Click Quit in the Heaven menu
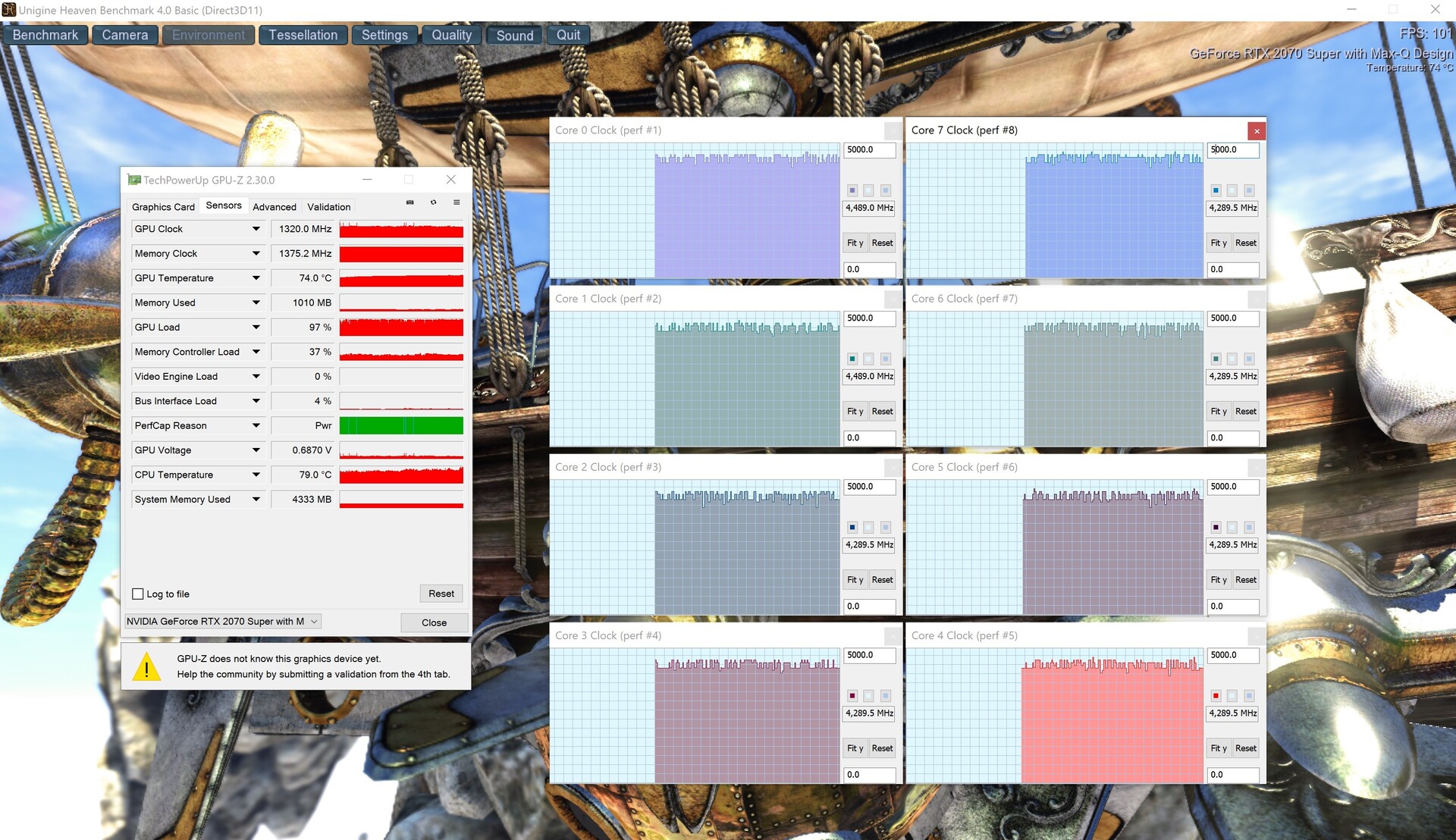Image resolution: width=1456 pixels, height=840 pixels. (x=568, y=35)
